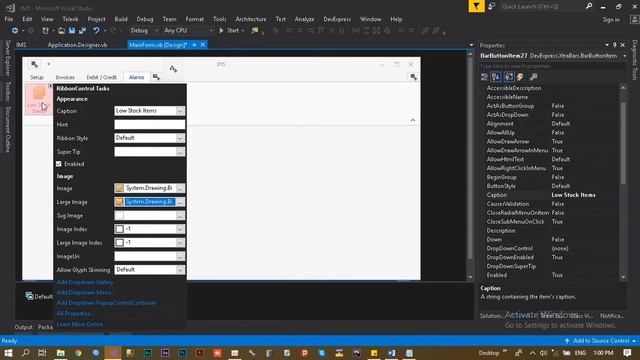Select the Debit / Credit ribbon tab
The image size is (640, 360).
coord(101,77)
